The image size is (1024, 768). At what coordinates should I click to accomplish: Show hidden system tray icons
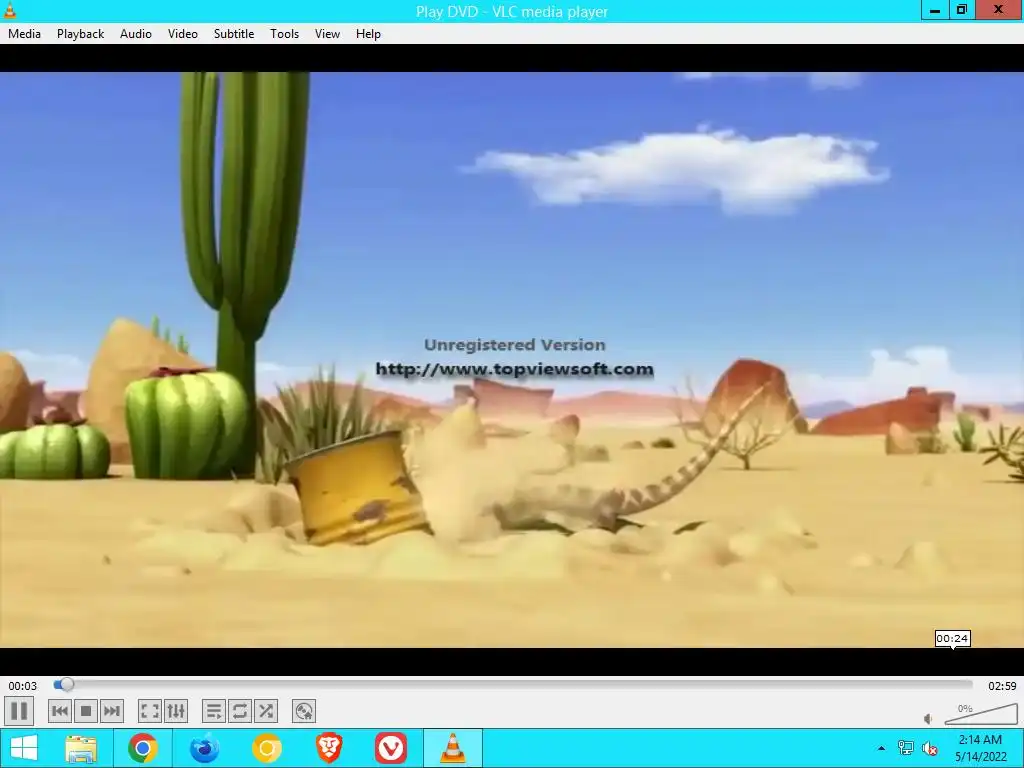pos(882,748)
